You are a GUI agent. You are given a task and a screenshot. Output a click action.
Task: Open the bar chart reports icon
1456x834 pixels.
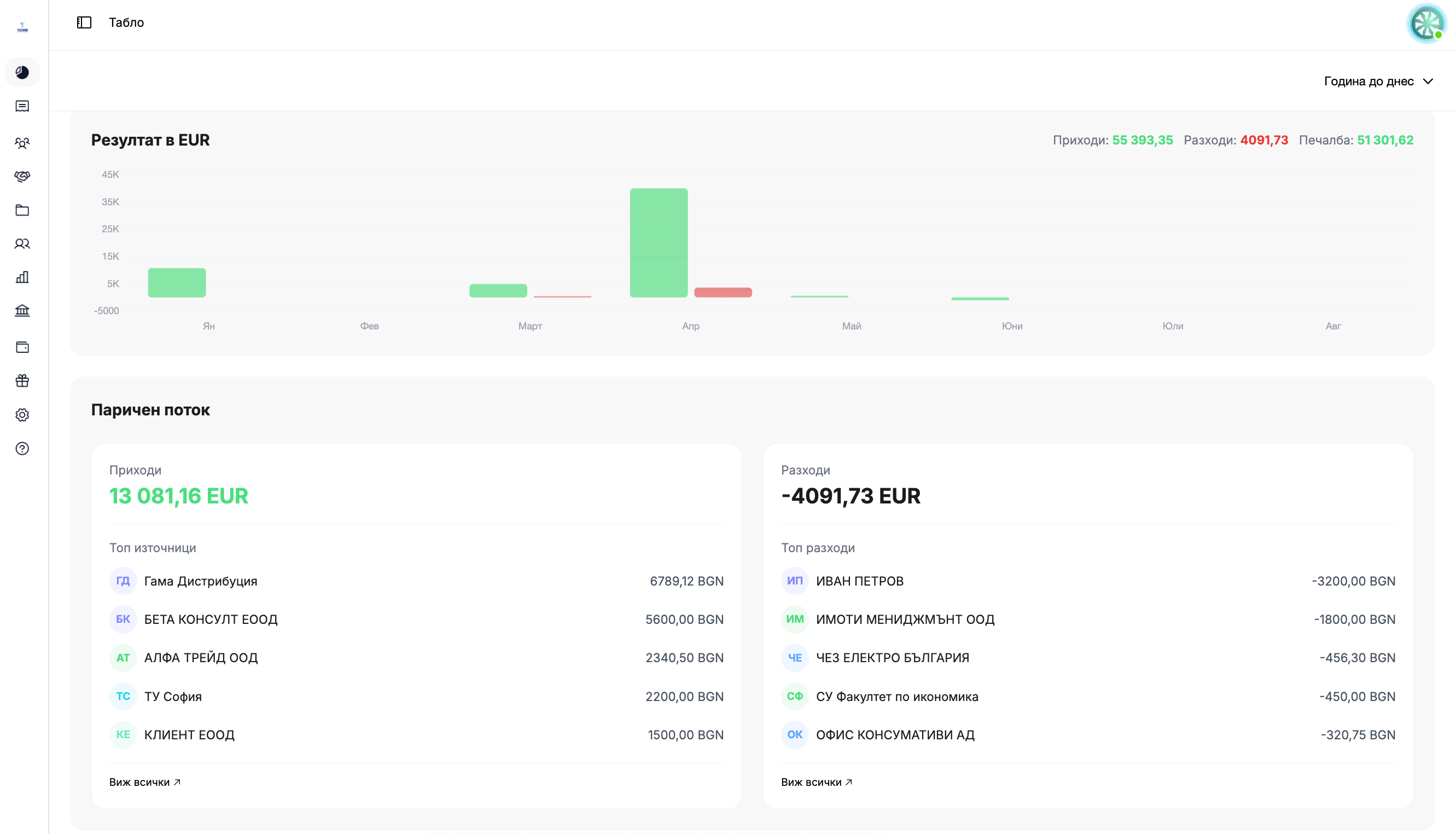22,277
